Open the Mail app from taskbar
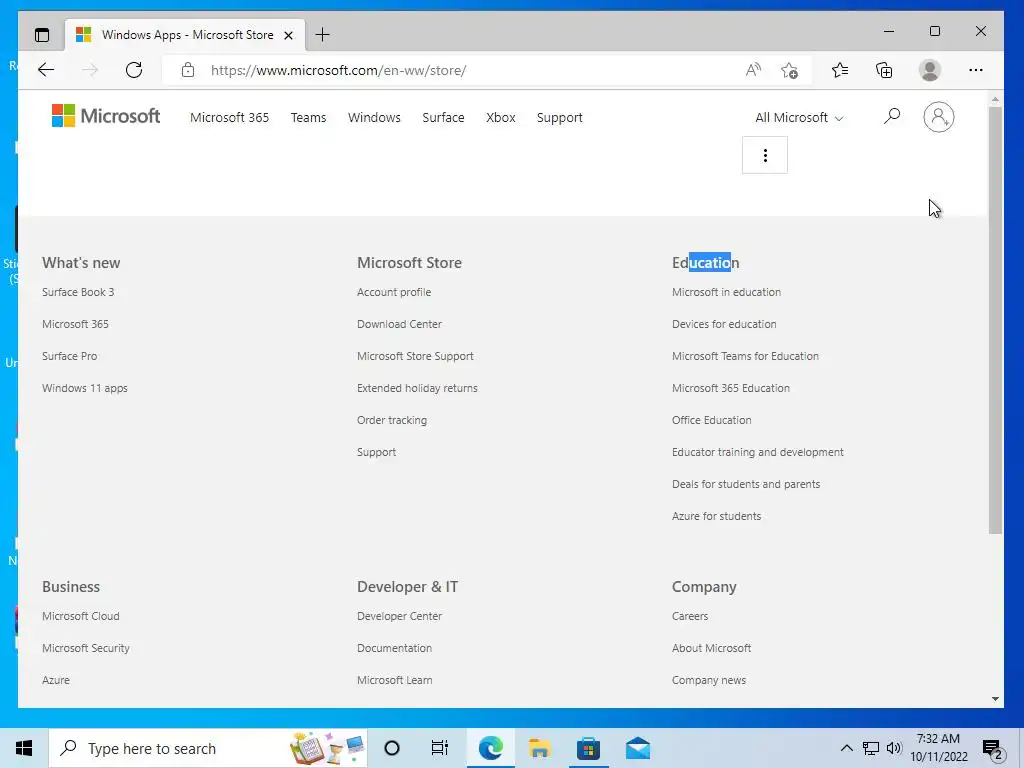 coord(637,748)
